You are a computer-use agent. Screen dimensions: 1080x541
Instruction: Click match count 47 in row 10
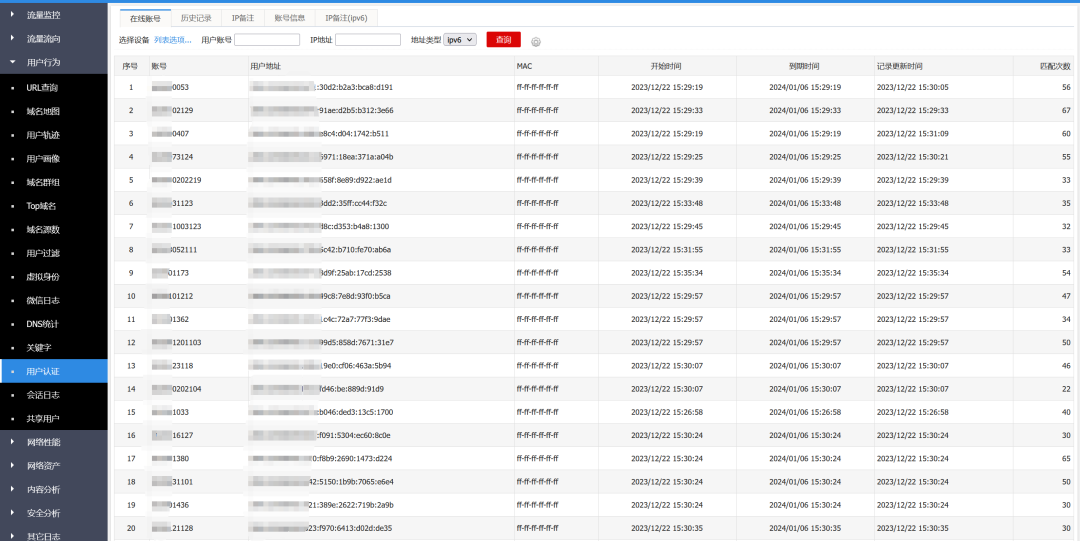point(1066,296)
